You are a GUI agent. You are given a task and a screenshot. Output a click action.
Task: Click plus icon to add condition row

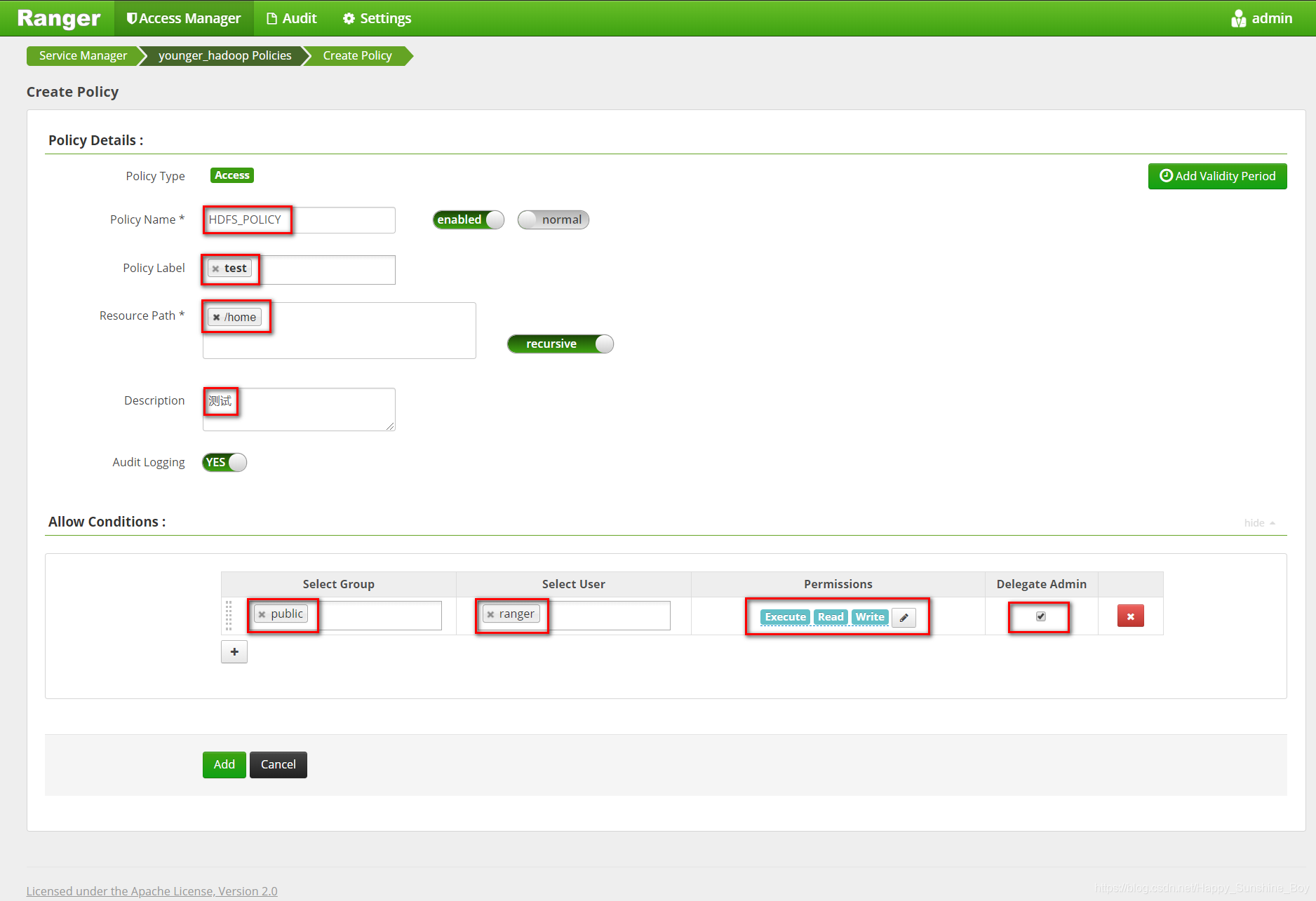(x=234, y=652)
